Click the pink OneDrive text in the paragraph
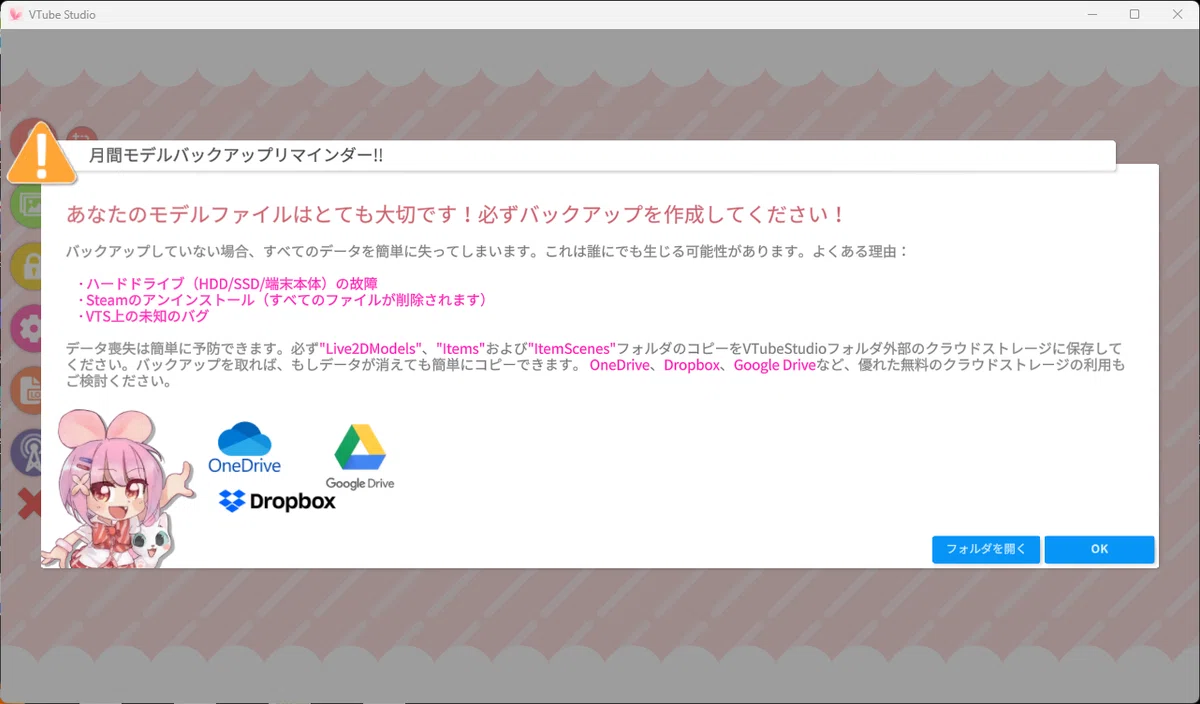 point(619,365)
